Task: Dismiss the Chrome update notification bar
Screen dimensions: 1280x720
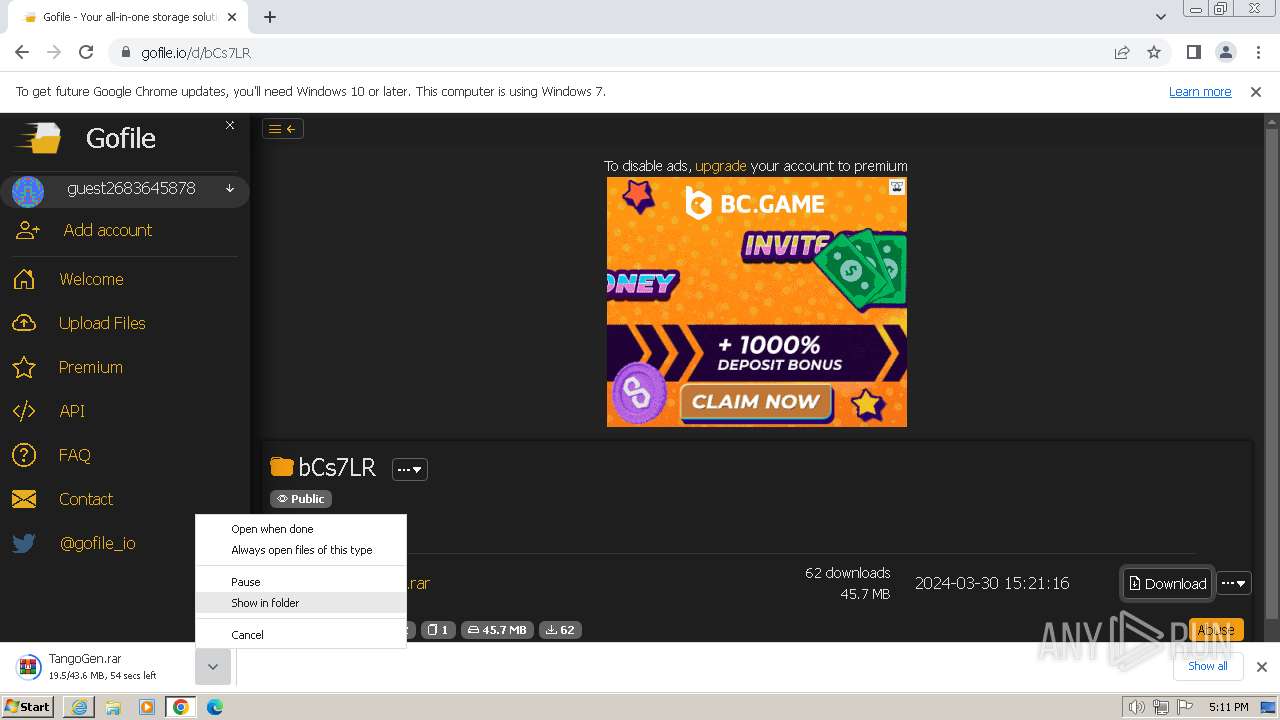Action: (x=1256, y=91)
